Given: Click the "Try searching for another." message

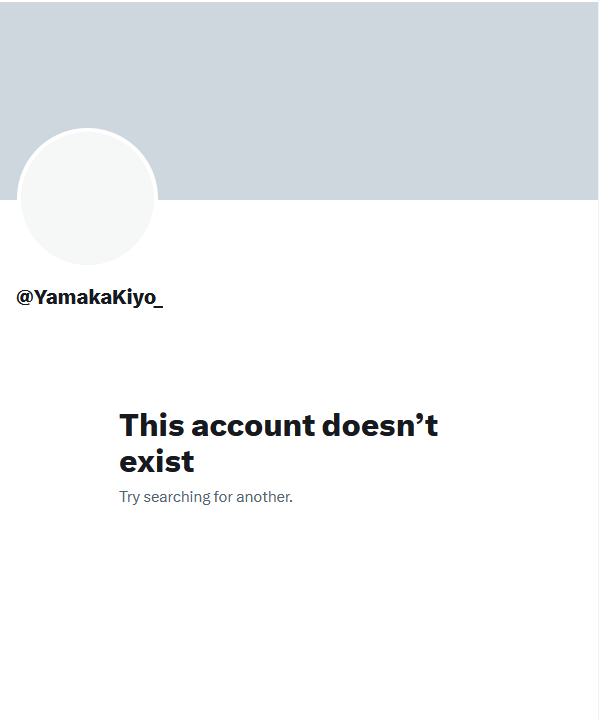Looking at the screenshot, I should coord(206,497).
